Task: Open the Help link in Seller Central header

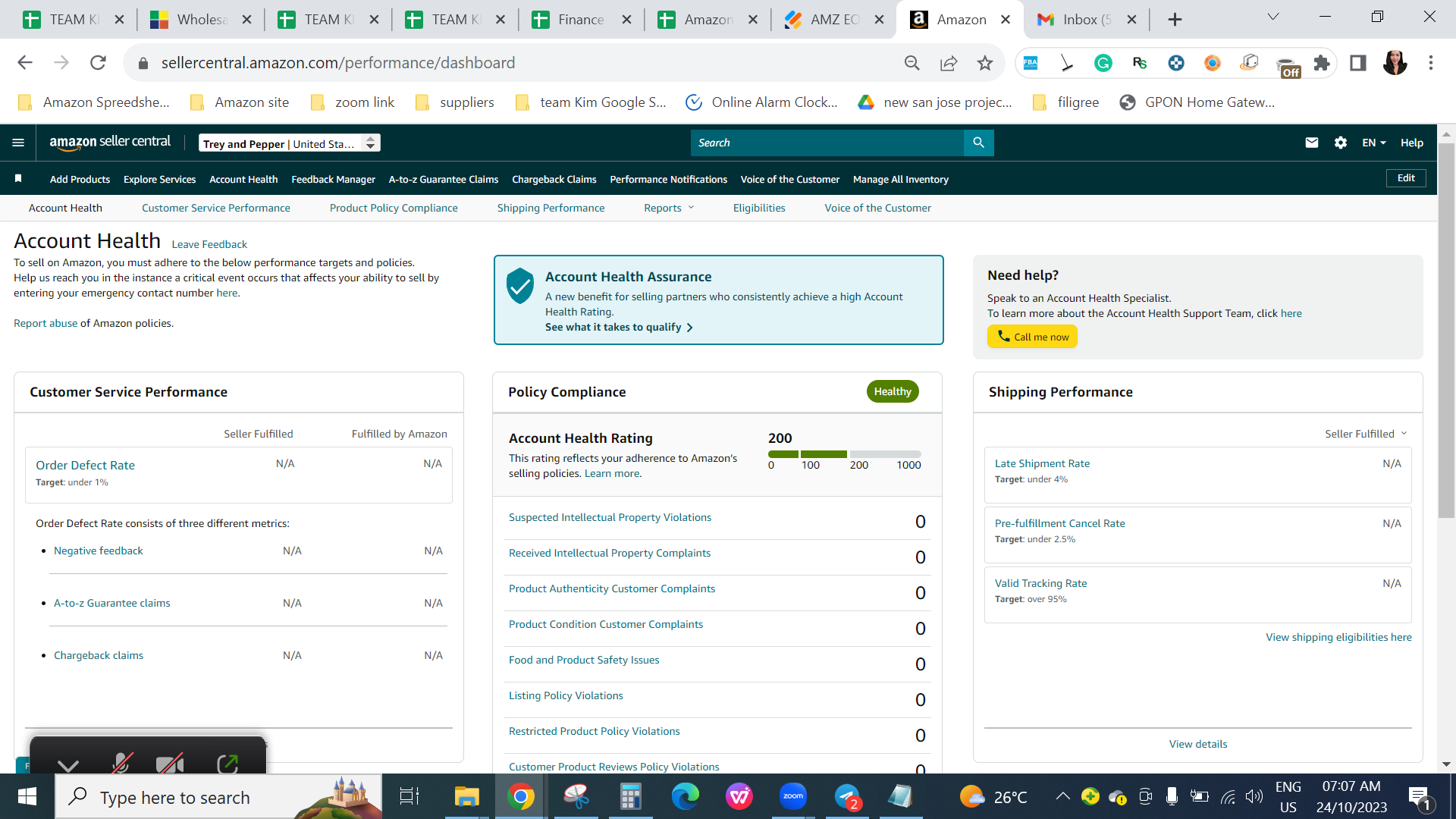Action: tap(1411, 143)
